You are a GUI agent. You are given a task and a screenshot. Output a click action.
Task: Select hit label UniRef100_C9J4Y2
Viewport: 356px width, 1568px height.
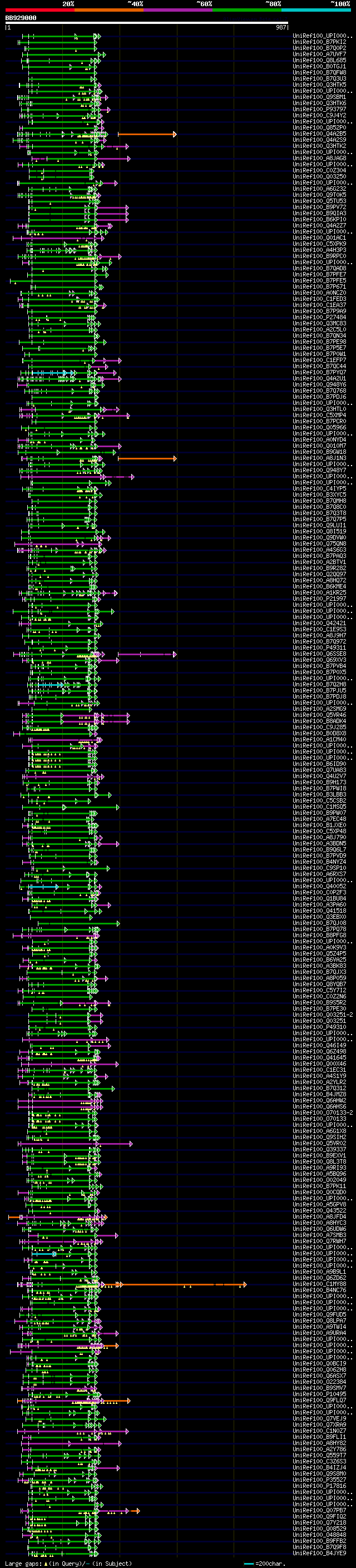coord(319,116)
